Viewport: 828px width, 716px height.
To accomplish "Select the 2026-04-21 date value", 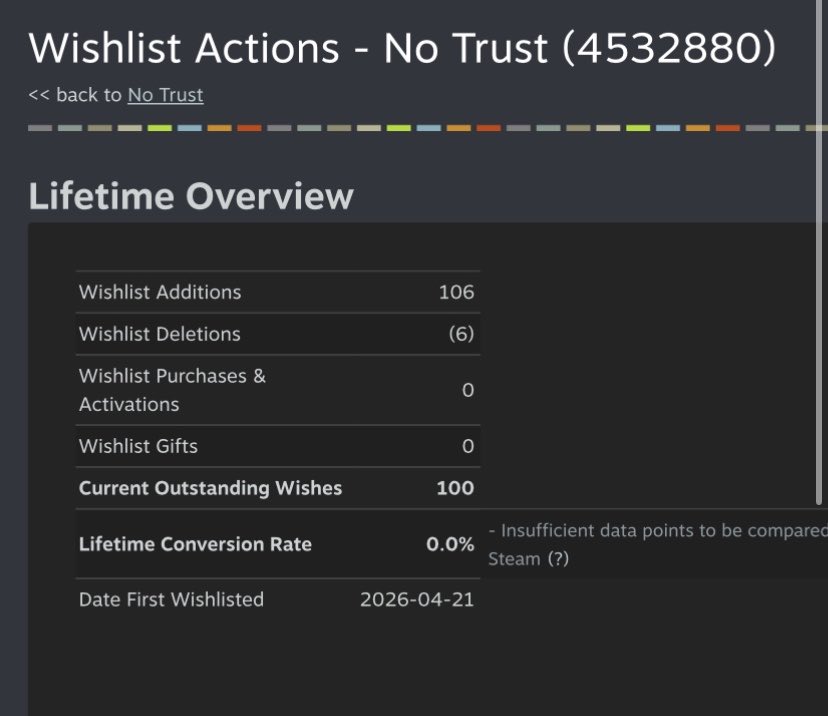I will coord(417,599).
